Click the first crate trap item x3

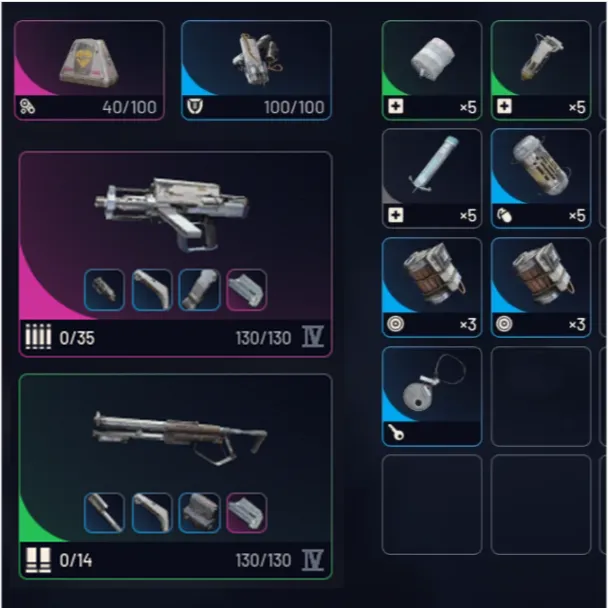click(x=432, y=287)
